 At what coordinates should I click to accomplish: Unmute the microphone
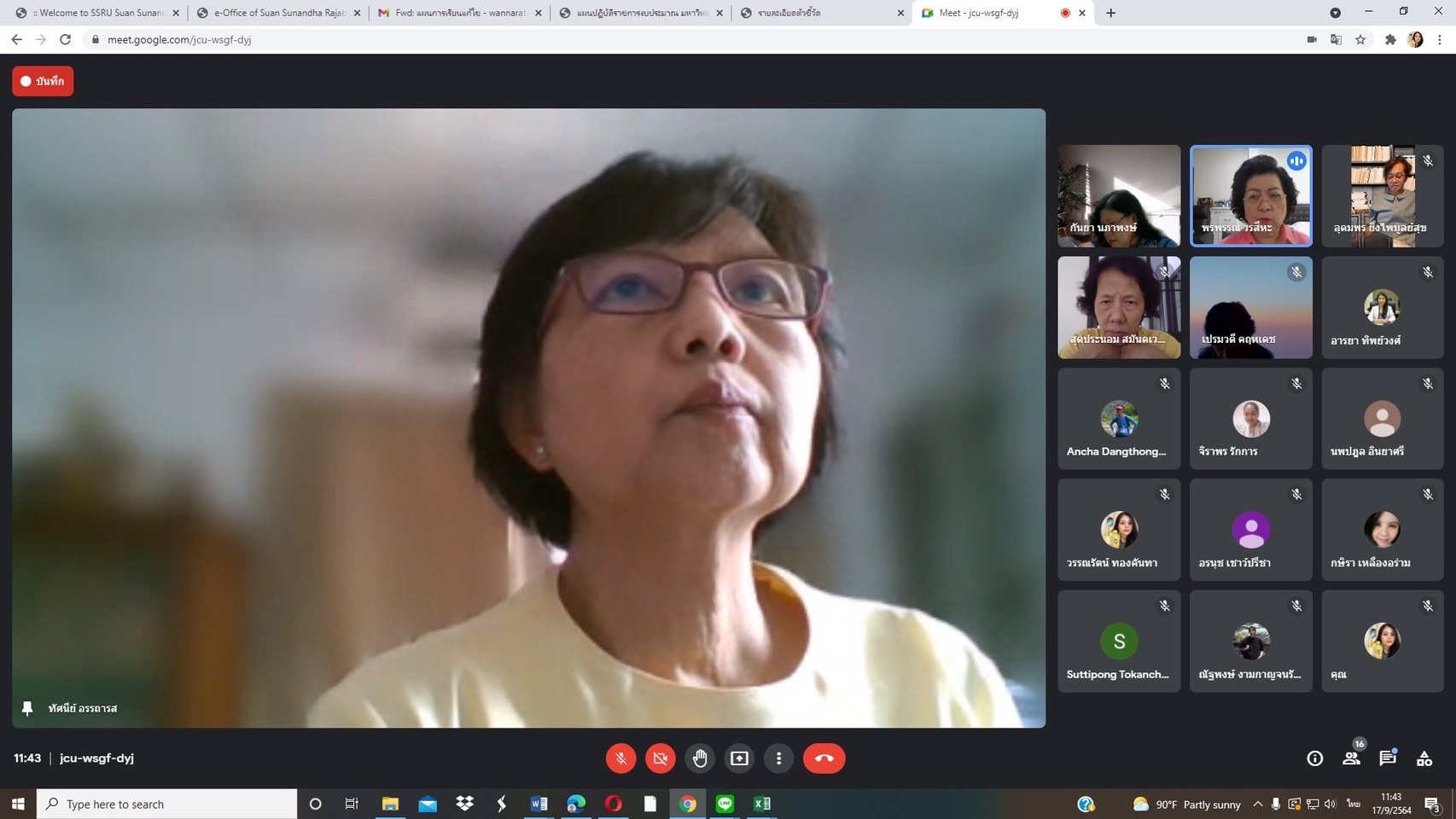[620, 758]
